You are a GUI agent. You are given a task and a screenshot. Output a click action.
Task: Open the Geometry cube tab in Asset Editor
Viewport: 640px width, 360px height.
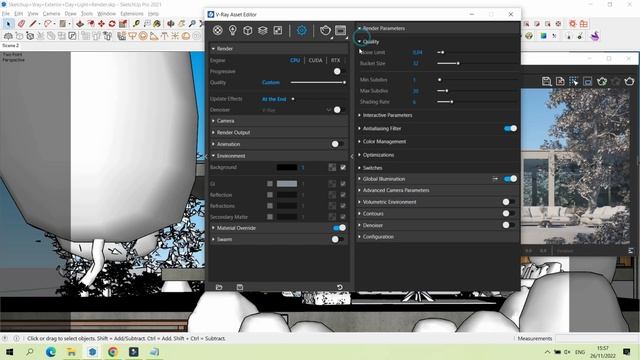pyautogui.click(x=248, y=30)
